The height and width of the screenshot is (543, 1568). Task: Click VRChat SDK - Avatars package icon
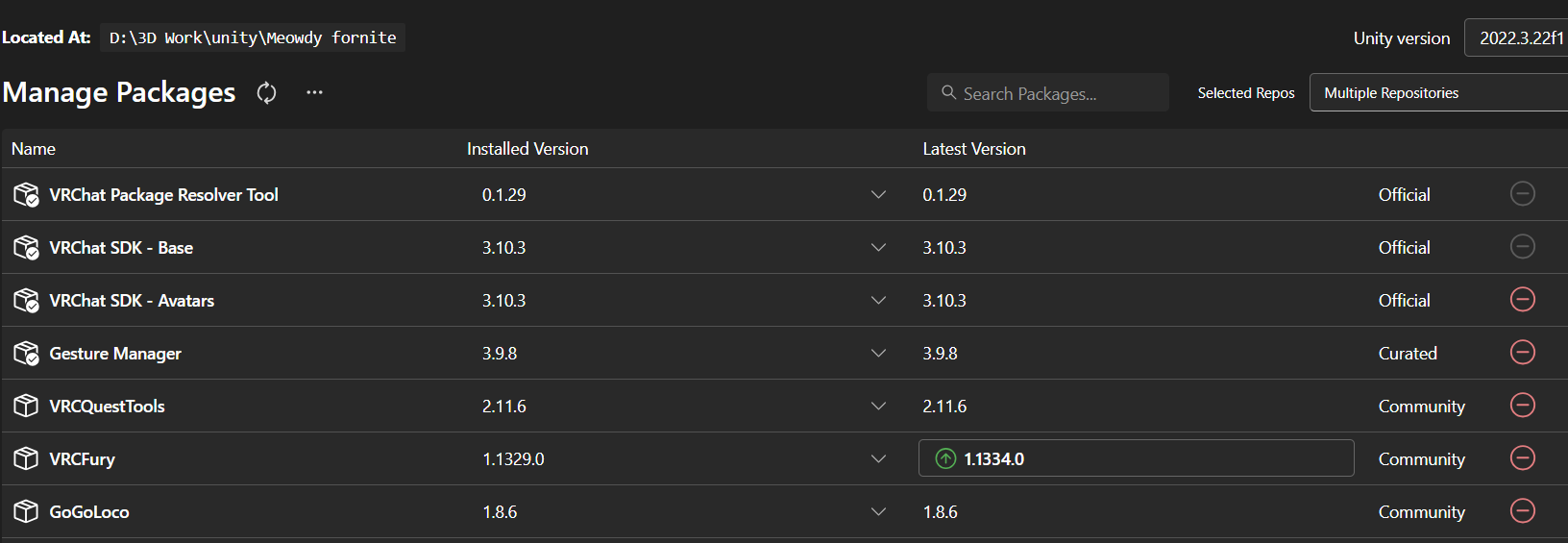(x=26, y=301)
